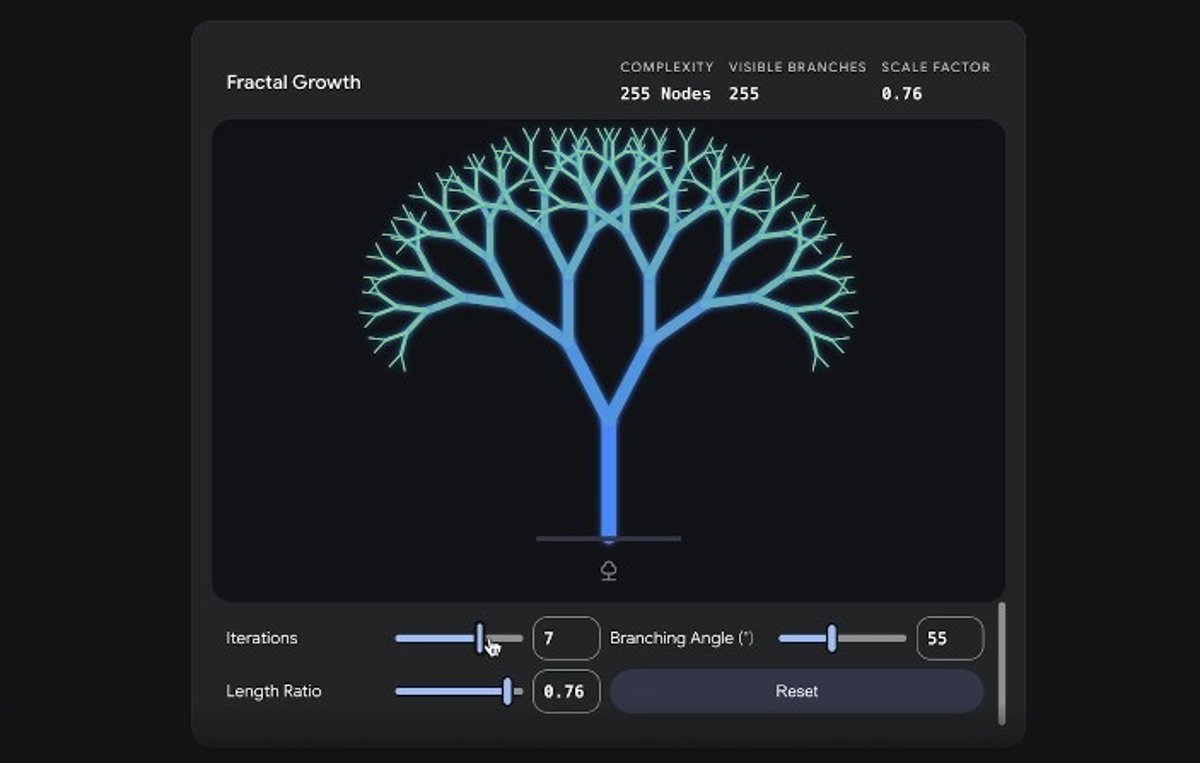
Task: Click the Visible Branches value 255
Action: coord(744,94)
